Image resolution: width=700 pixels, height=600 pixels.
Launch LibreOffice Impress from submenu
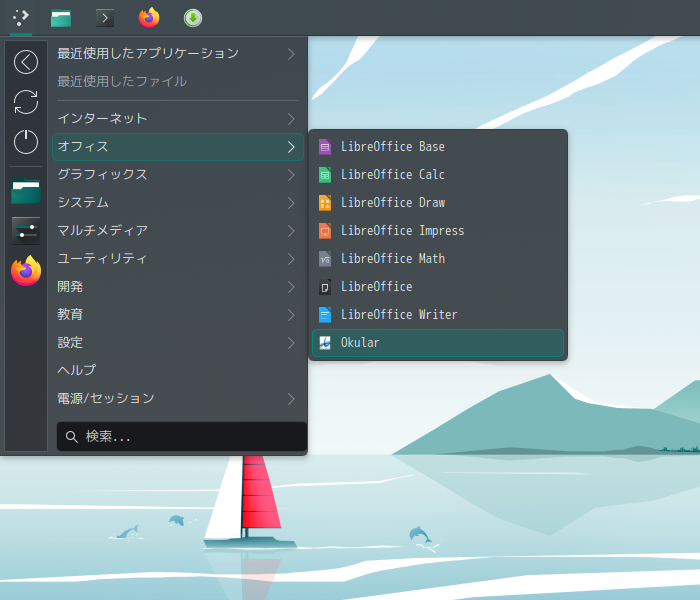click(x=438, y=231)
